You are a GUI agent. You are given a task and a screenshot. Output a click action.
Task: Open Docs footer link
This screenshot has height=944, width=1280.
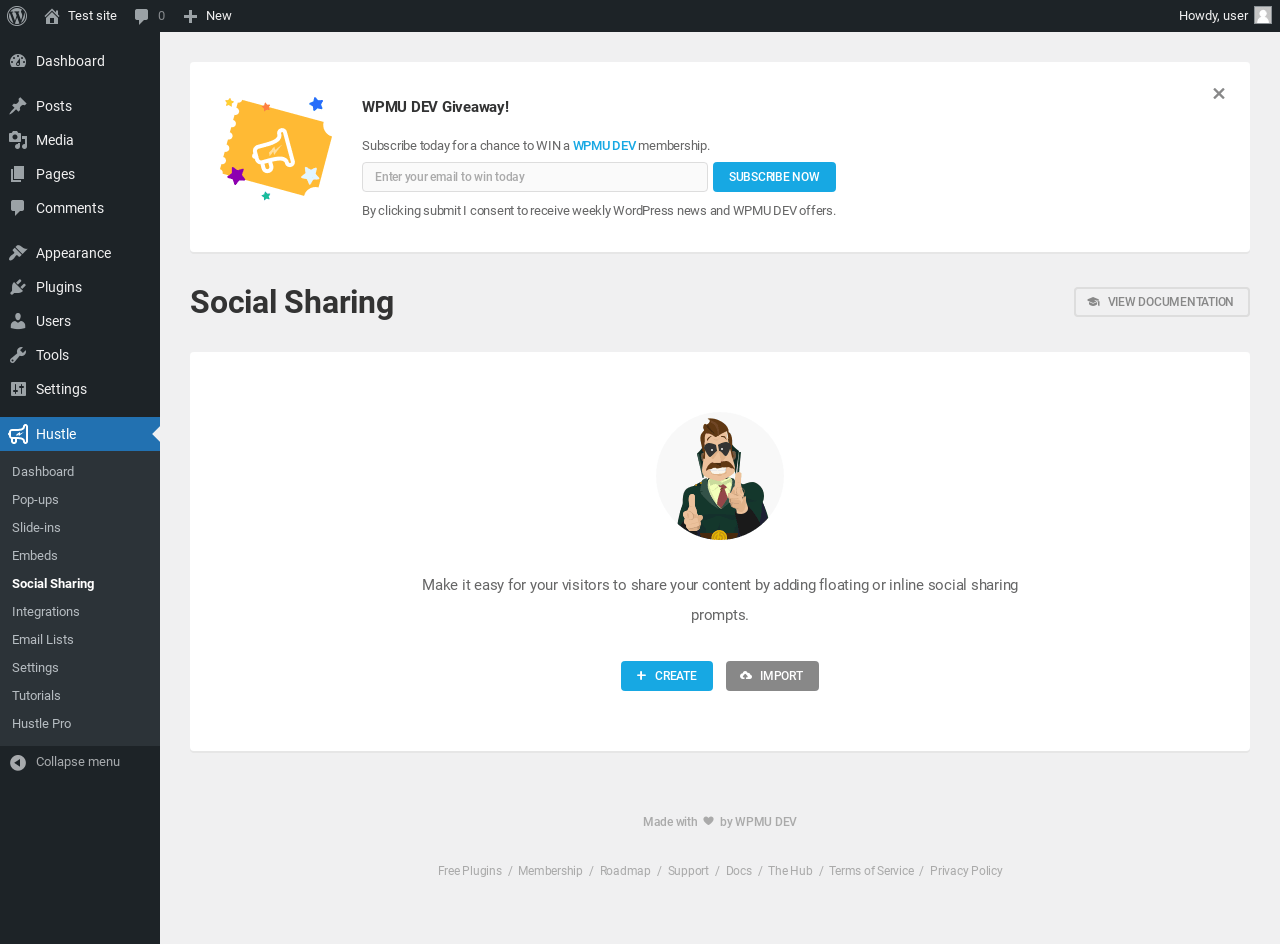point(739,871)
